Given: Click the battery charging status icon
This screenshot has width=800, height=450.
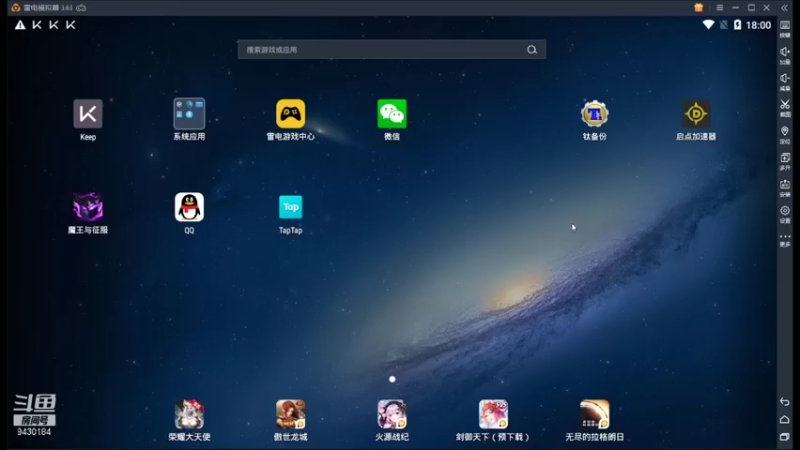Looking at the screenshot, I should pos(737,24).
